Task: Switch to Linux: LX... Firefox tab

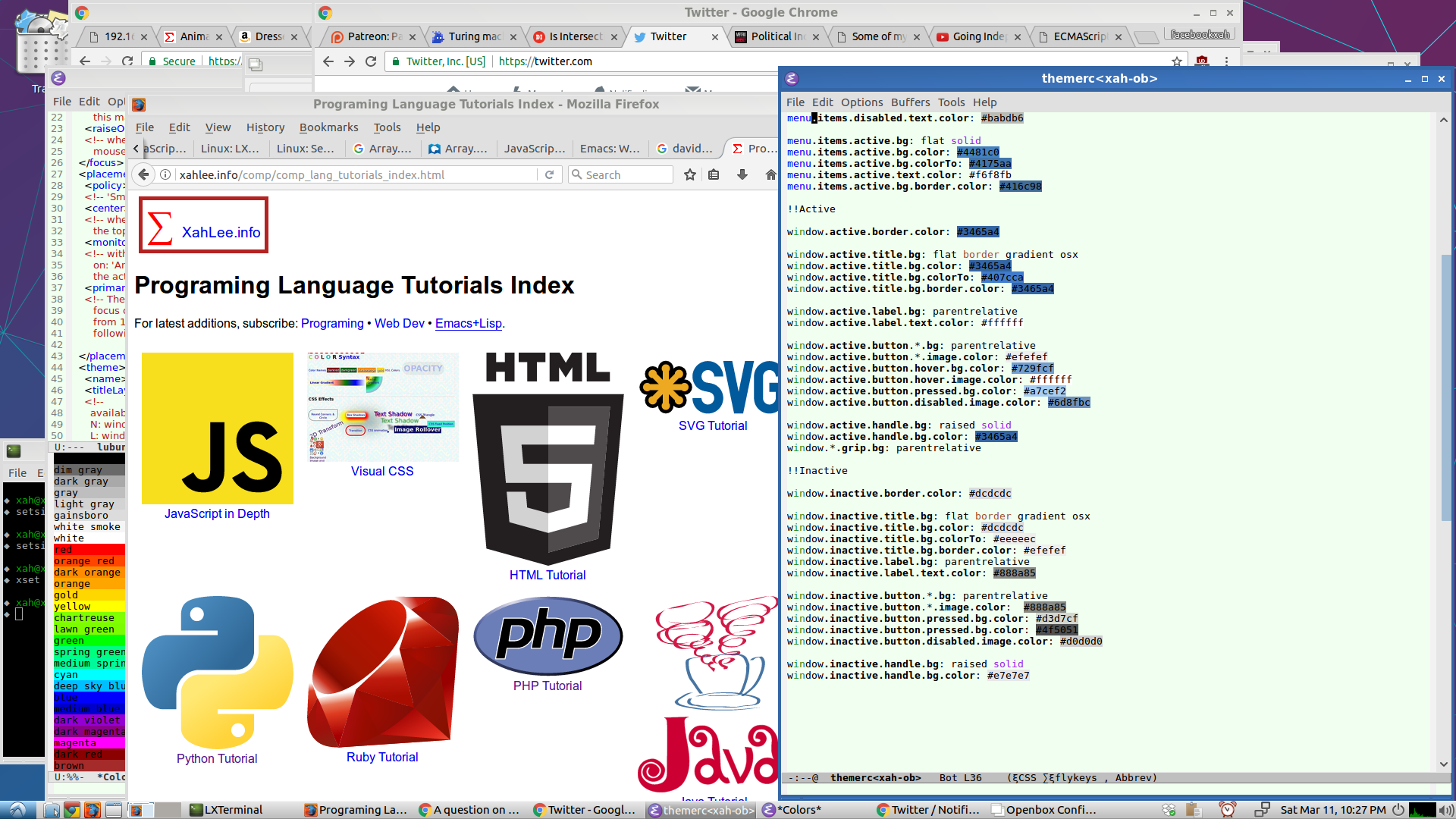Action: click(x=230, y=149)
